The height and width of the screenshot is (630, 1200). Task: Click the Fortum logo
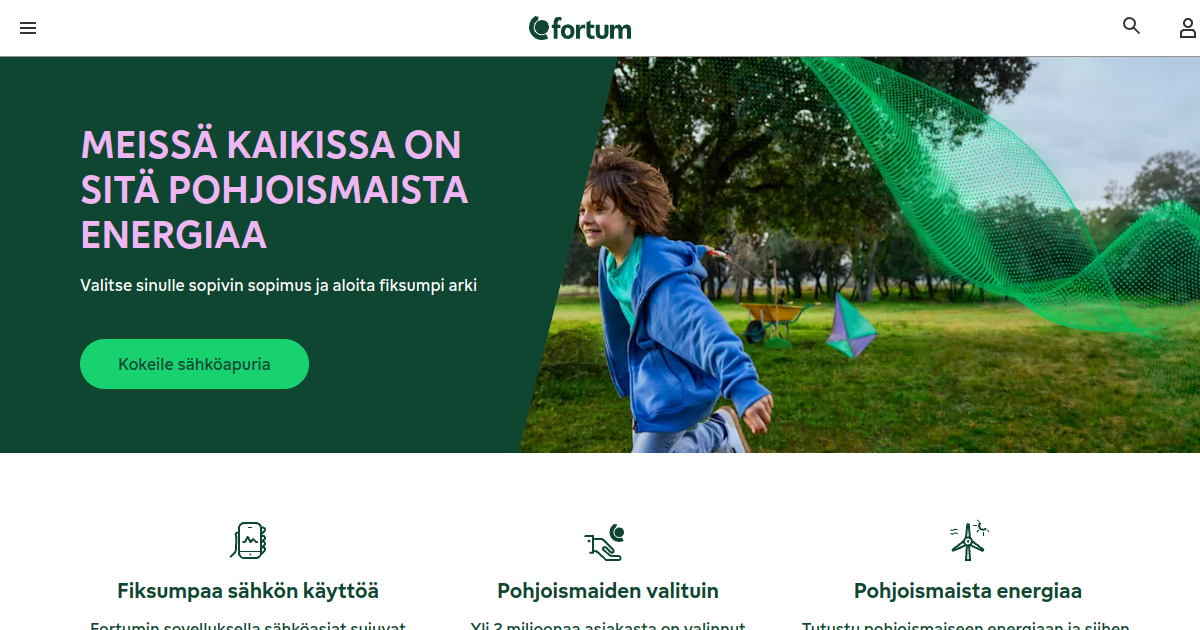pos(580,28)
